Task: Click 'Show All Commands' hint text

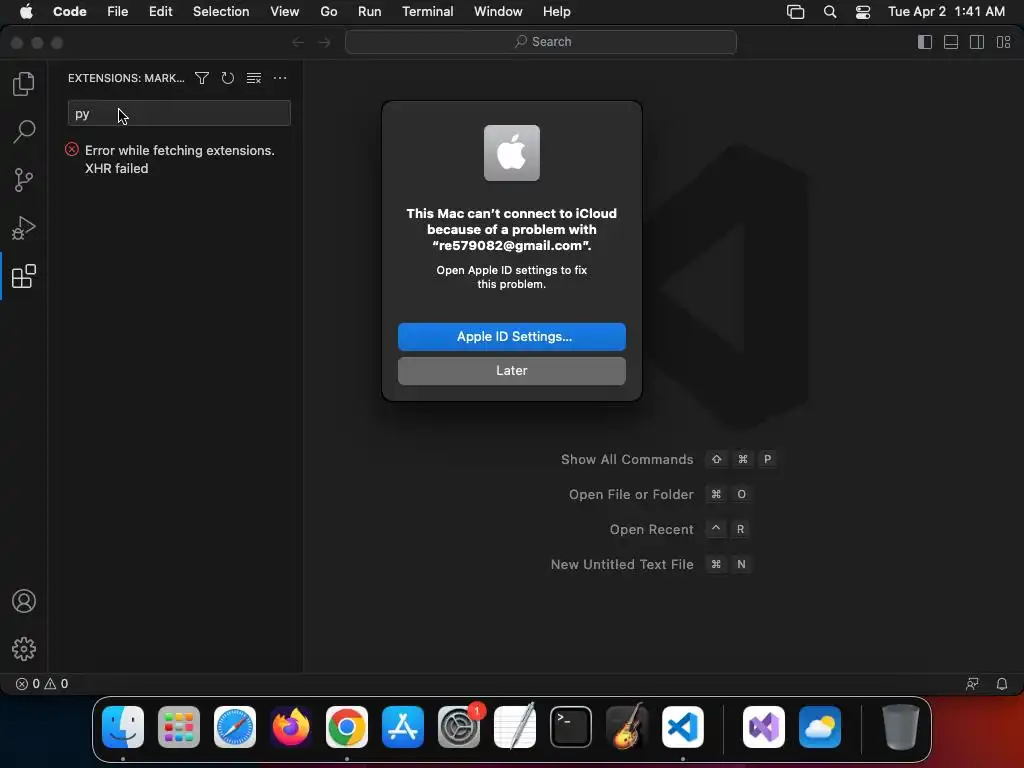Action: tap(627, 460)
